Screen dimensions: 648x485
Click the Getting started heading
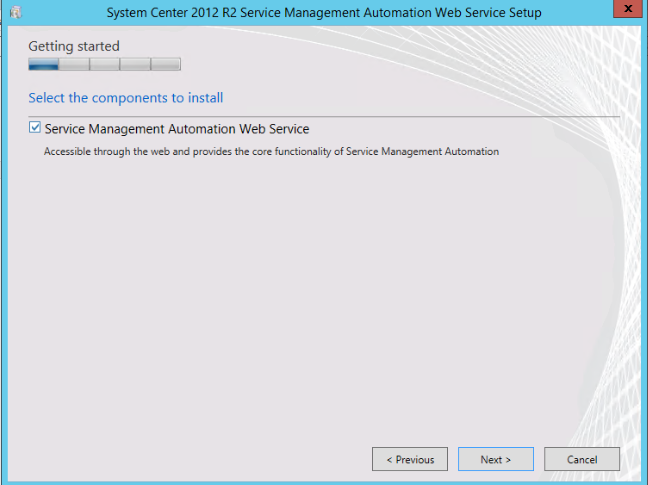coord(73,46)
